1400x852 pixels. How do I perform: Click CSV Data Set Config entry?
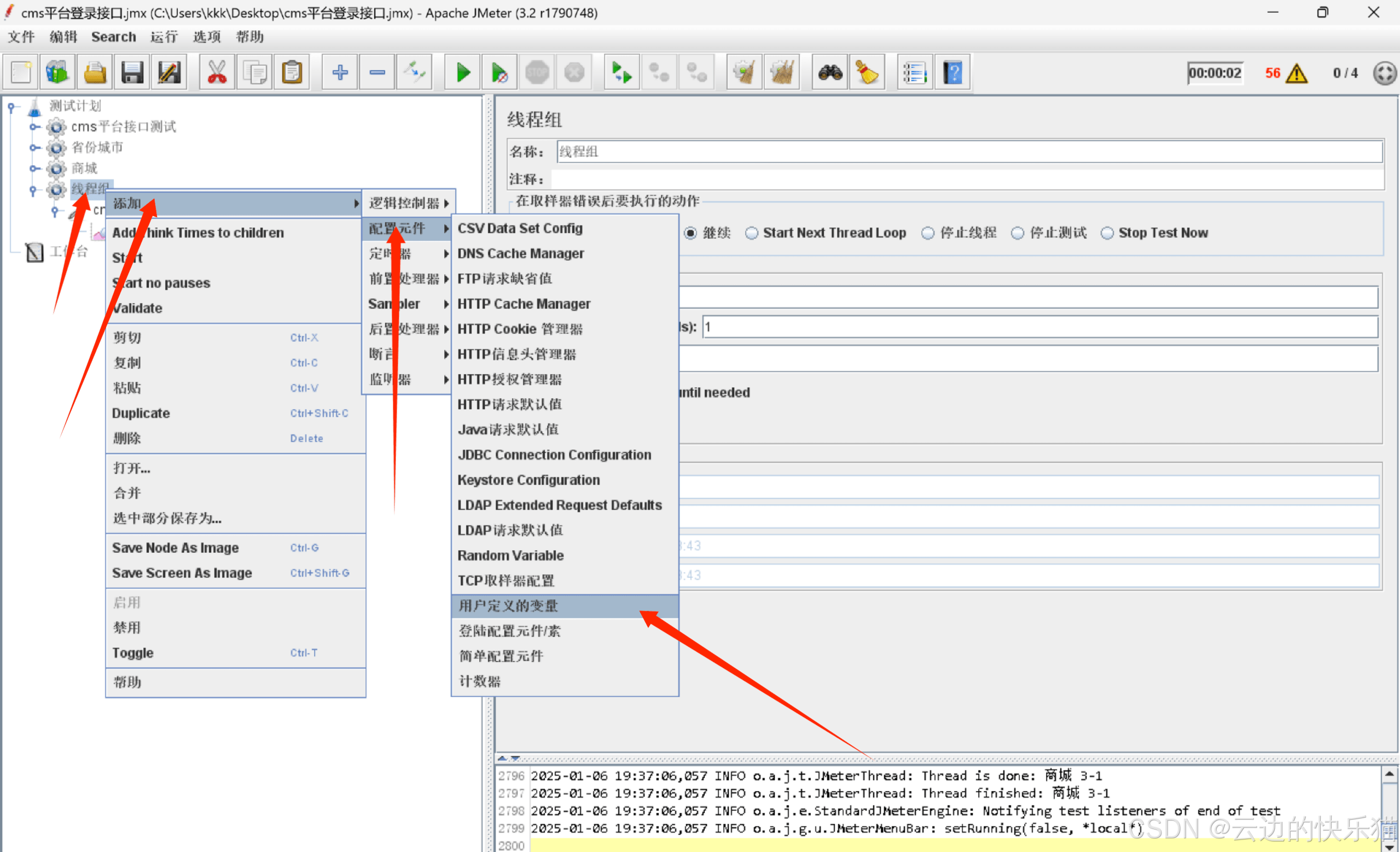(x=519, y=229)
